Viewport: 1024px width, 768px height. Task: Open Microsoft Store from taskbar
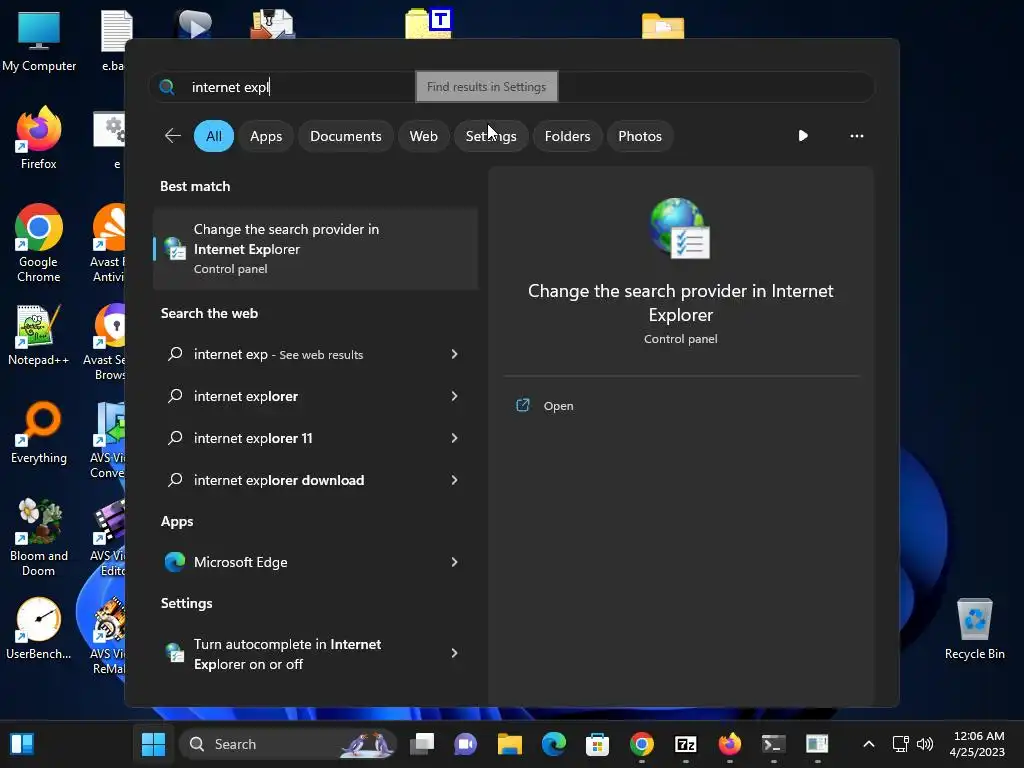click(597, 744)
